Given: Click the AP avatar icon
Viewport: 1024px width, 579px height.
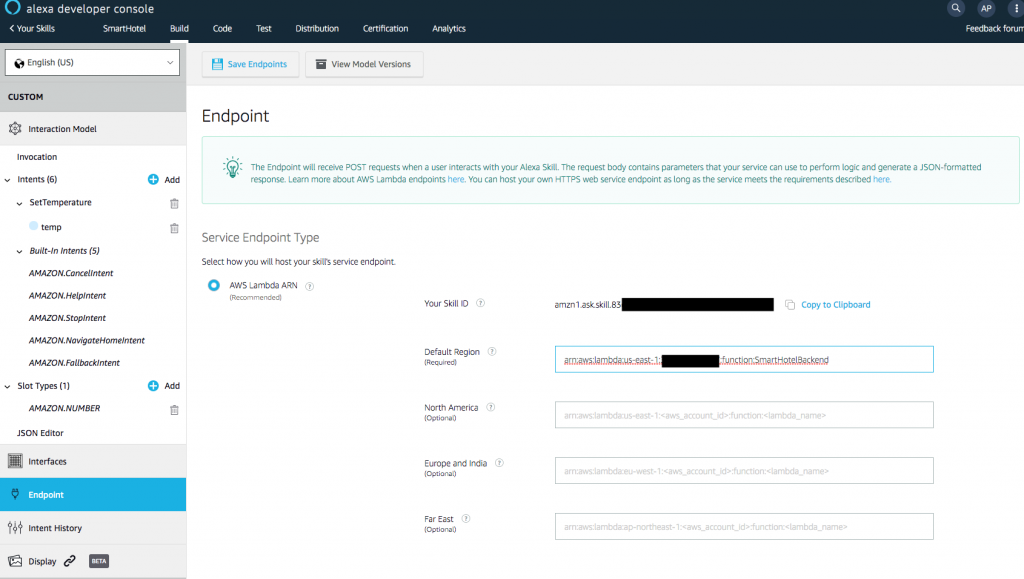Looking at the screenshot, I should click(x=986, y=8).
